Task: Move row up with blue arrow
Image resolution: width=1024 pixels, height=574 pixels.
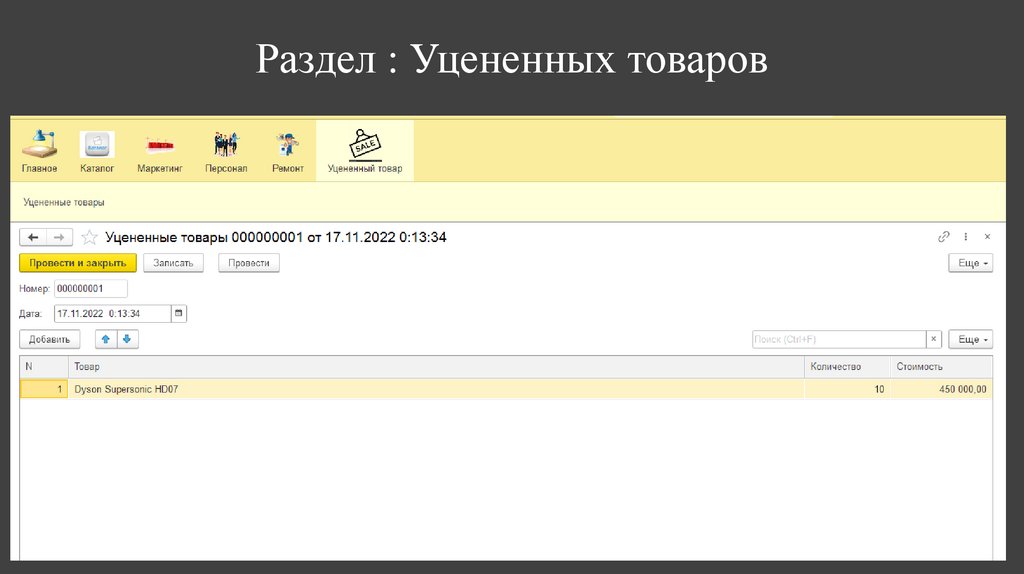Action: click(106, 340)
